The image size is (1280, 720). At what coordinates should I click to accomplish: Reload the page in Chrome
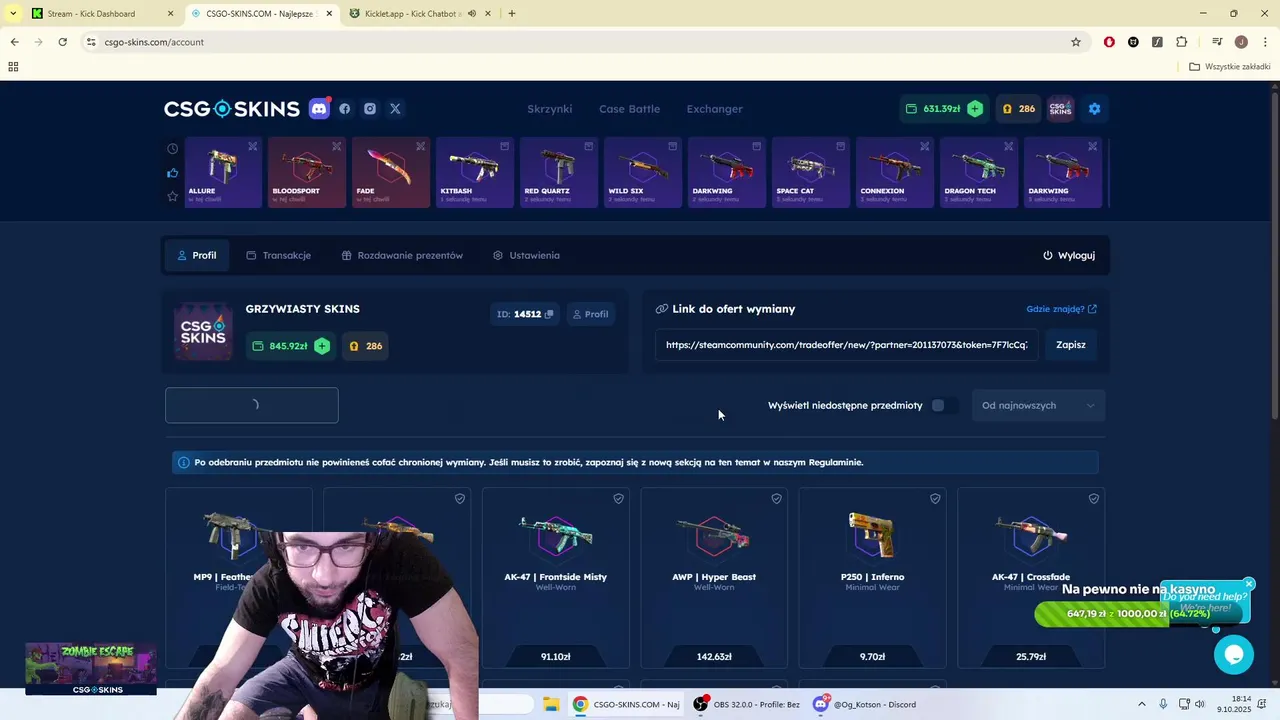pos(62,42)
